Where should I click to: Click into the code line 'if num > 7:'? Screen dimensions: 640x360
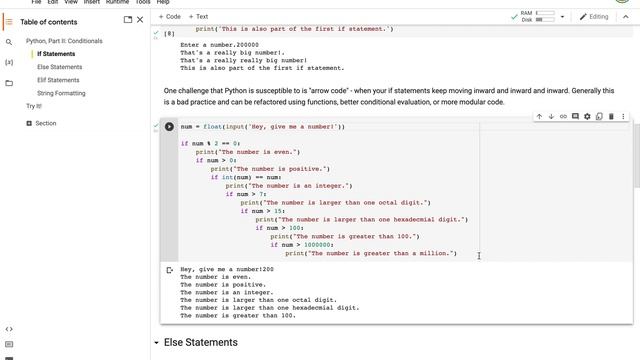click(246, 194)
